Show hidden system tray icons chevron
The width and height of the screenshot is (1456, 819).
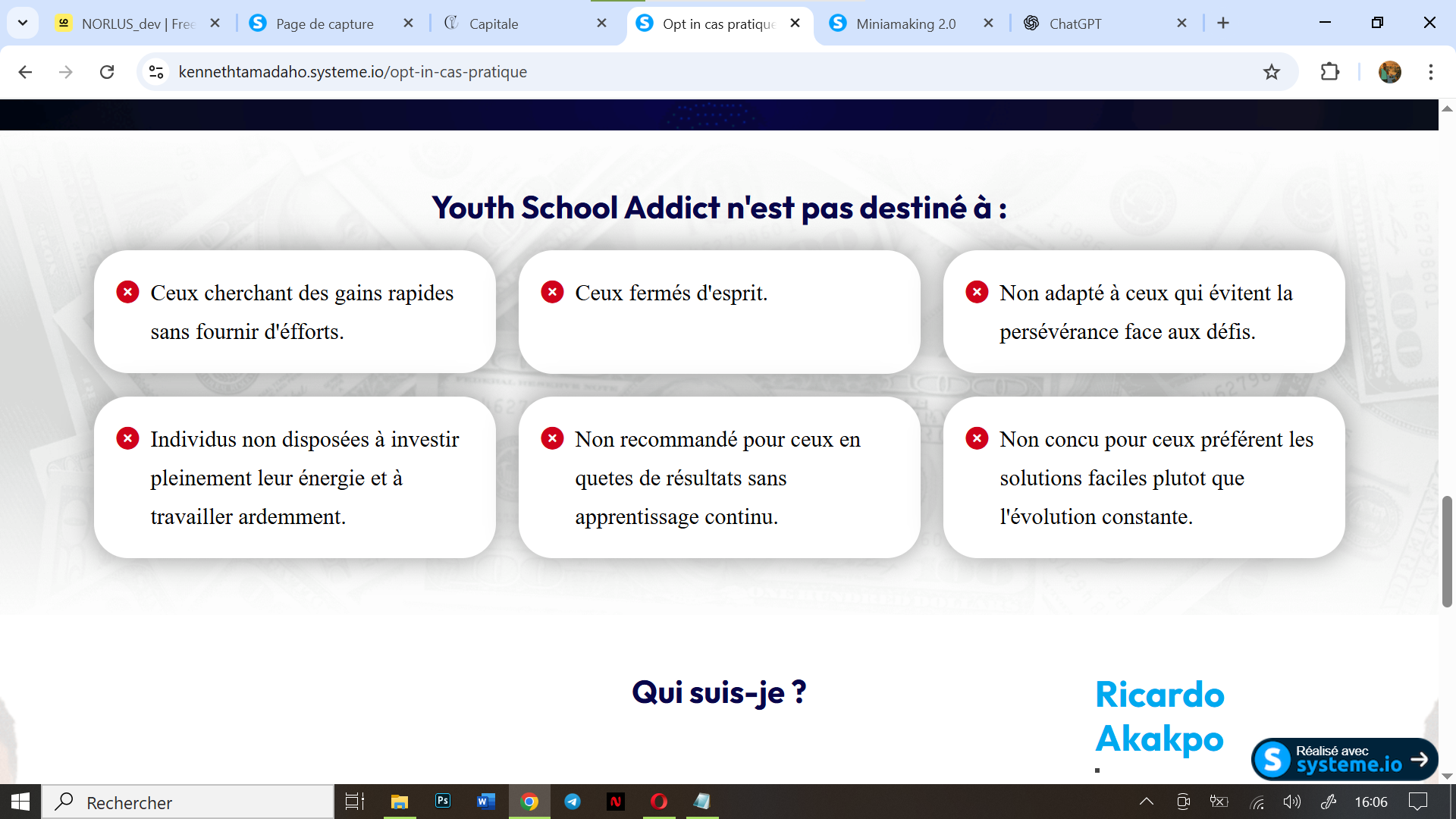(1147, 802)
